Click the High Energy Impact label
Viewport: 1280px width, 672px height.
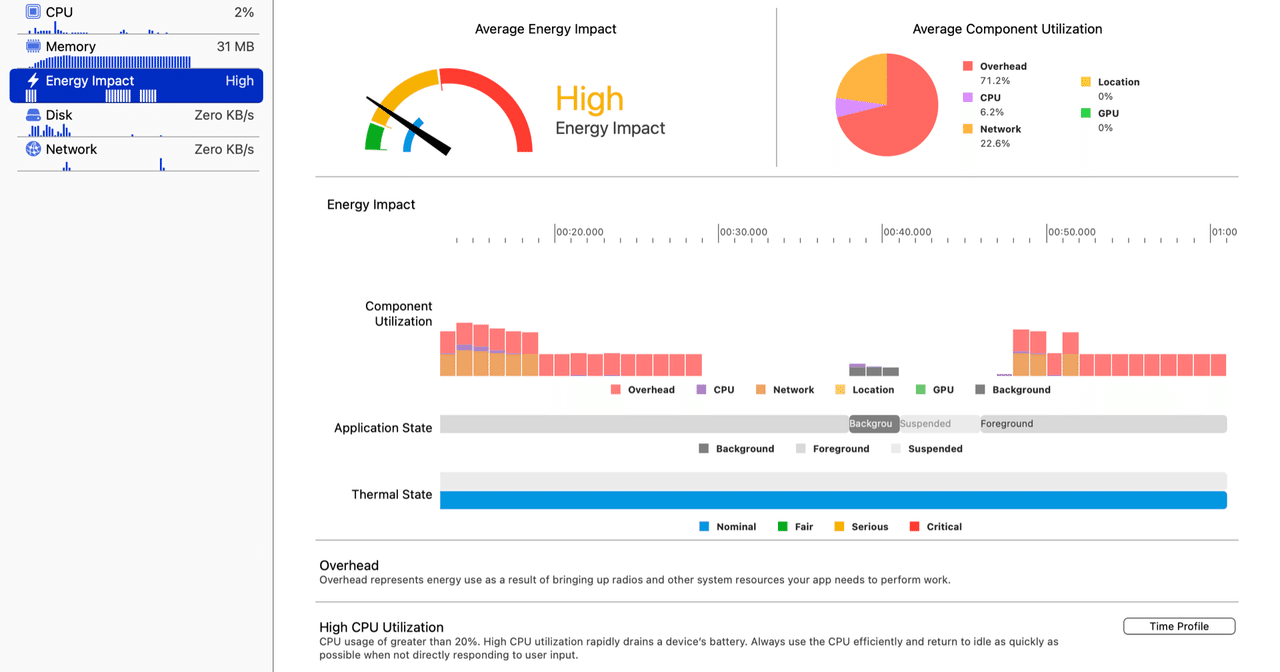(589, 98)
